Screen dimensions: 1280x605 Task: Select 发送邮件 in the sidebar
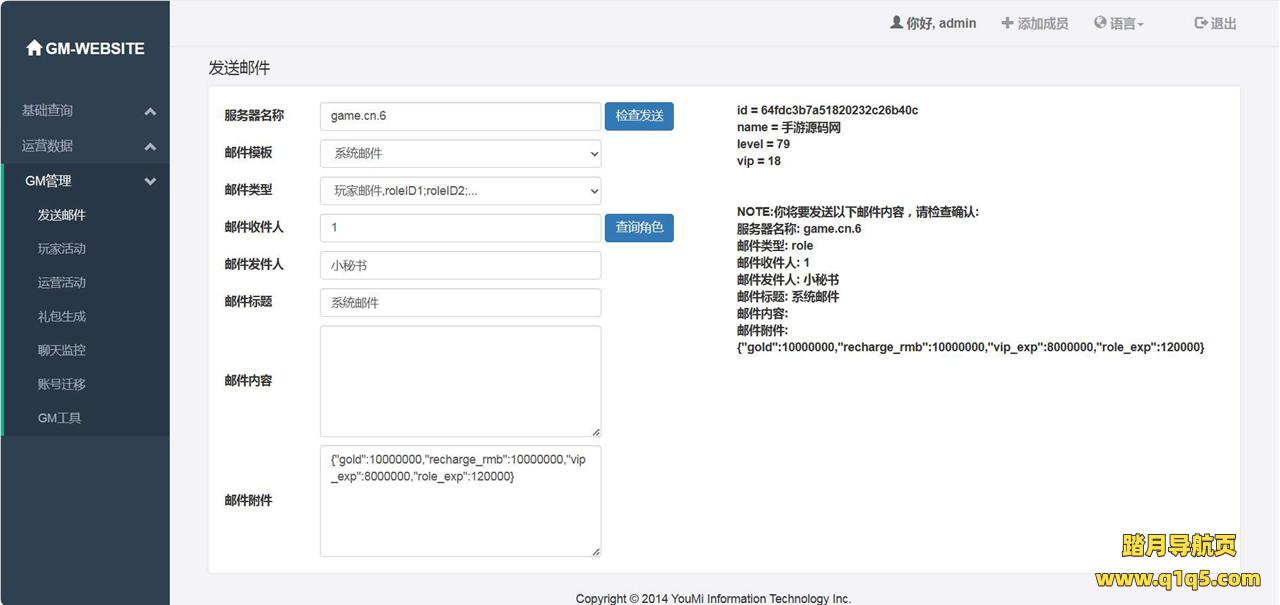[62, 215]
